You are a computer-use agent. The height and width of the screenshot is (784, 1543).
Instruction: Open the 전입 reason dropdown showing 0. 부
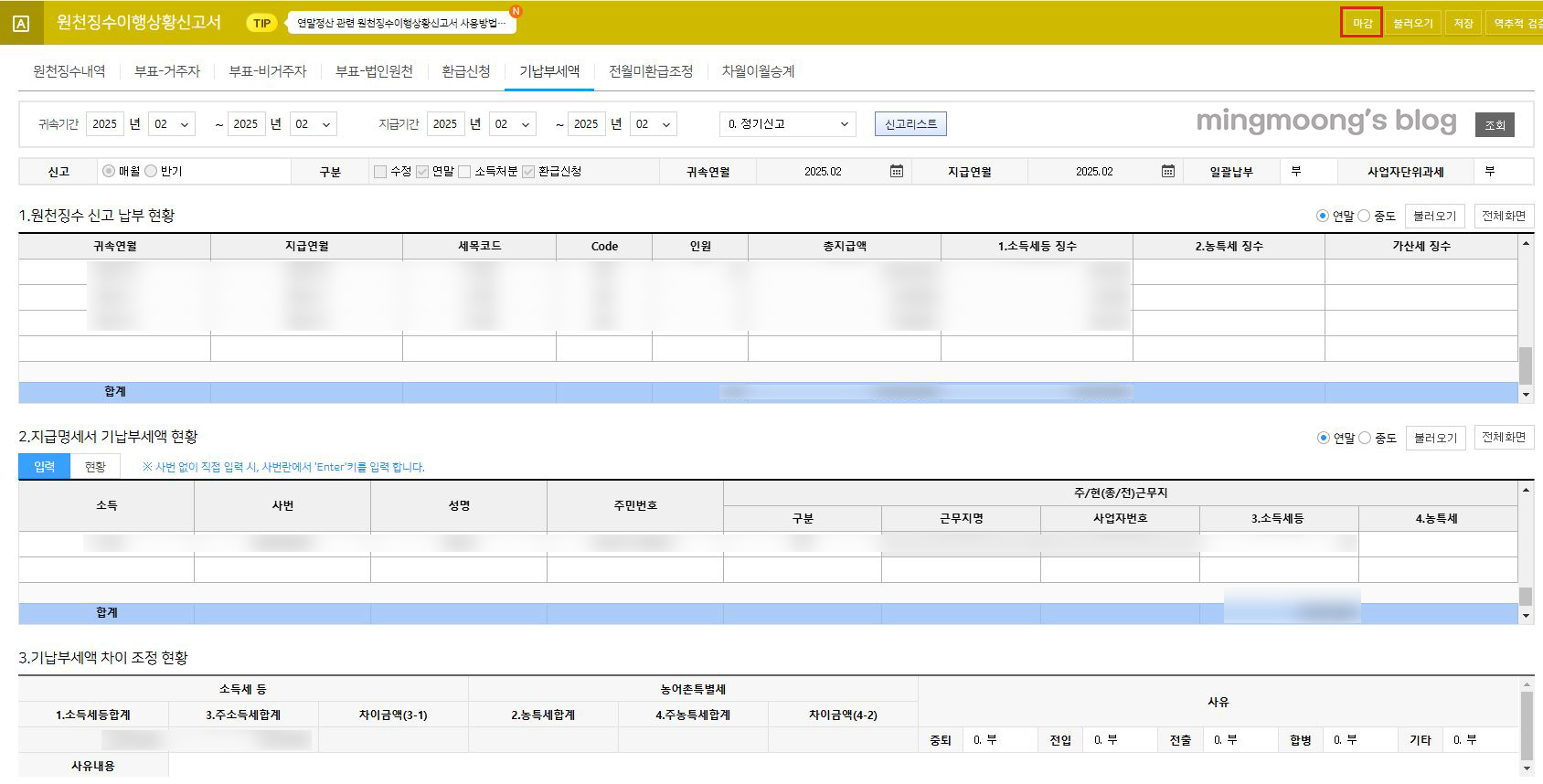1122,740
